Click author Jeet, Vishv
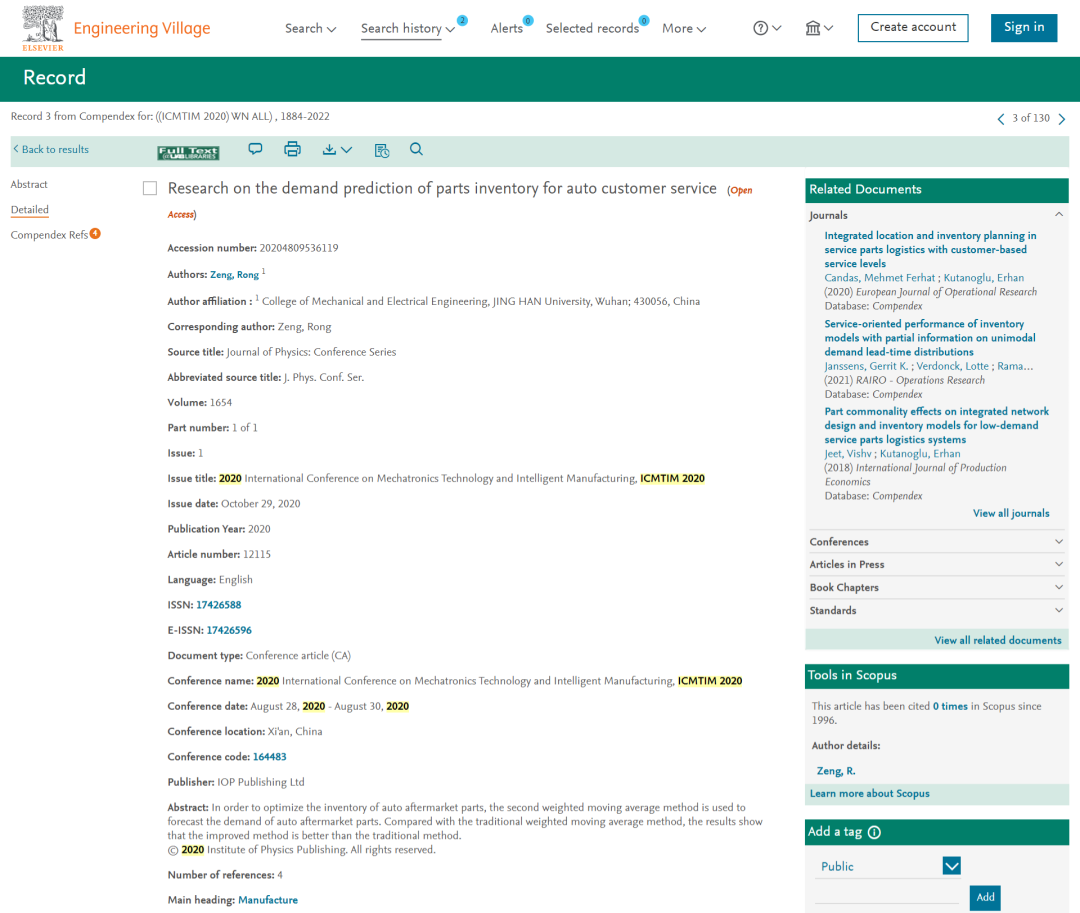 coord(848,454)
